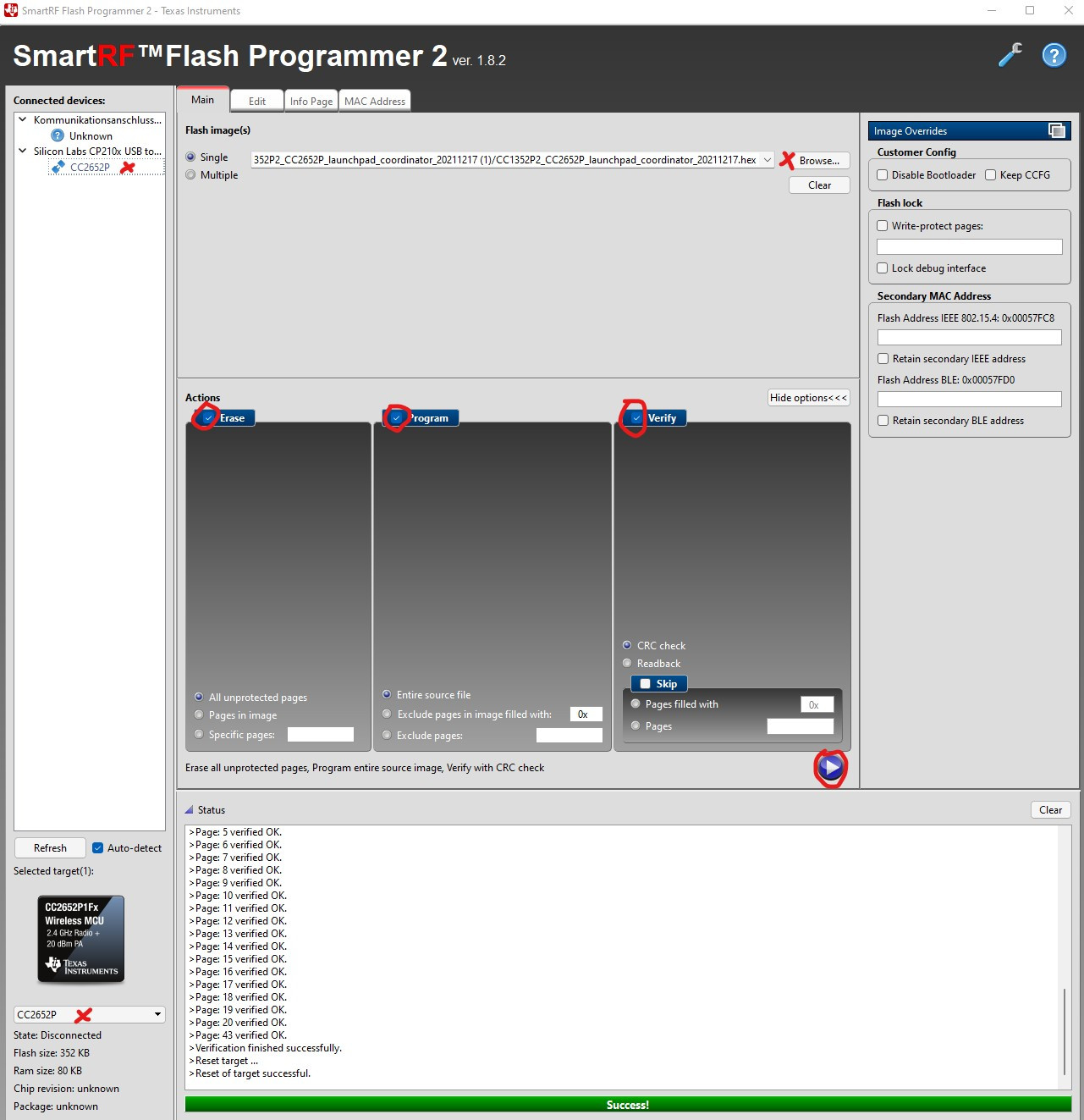Click the CC2652P device icon in the tree
This screenshot has width=1084, height=1120.
(x=58, y=167)
